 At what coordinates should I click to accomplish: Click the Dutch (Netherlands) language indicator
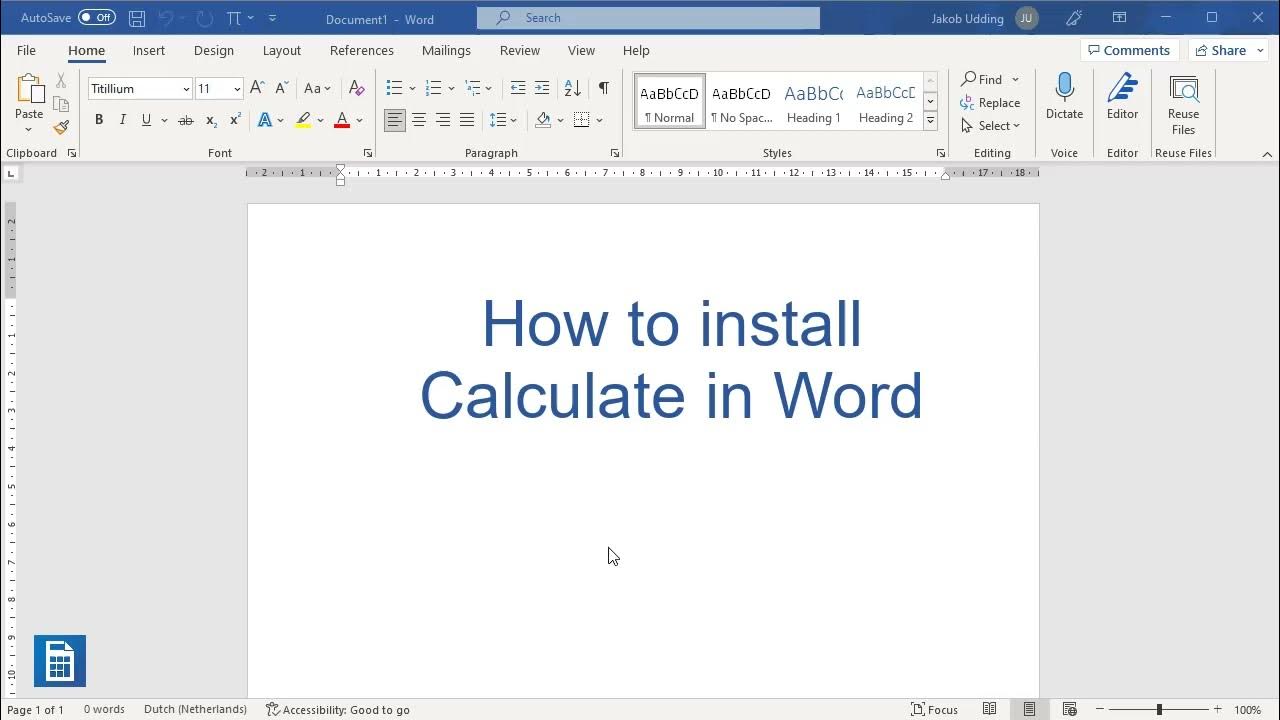pyautogui.click(x=195, y=709)
